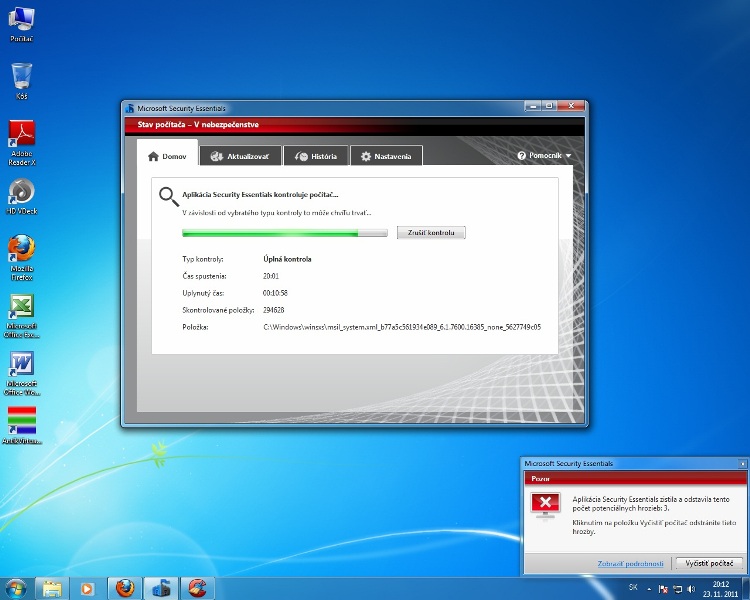The width and height of the screenshot is (750, 600).
Task: Click the scanned items count 294628
Action: coord(274,310)
